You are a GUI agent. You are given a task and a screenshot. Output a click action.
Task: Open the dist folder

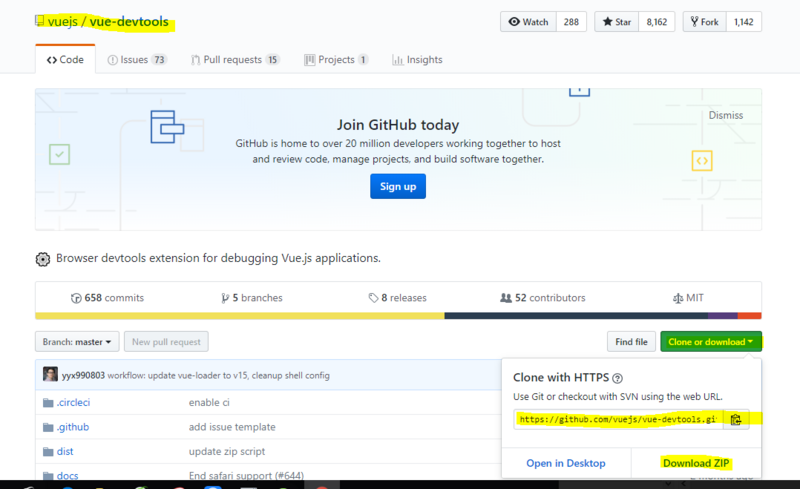[x=65, y=451]
